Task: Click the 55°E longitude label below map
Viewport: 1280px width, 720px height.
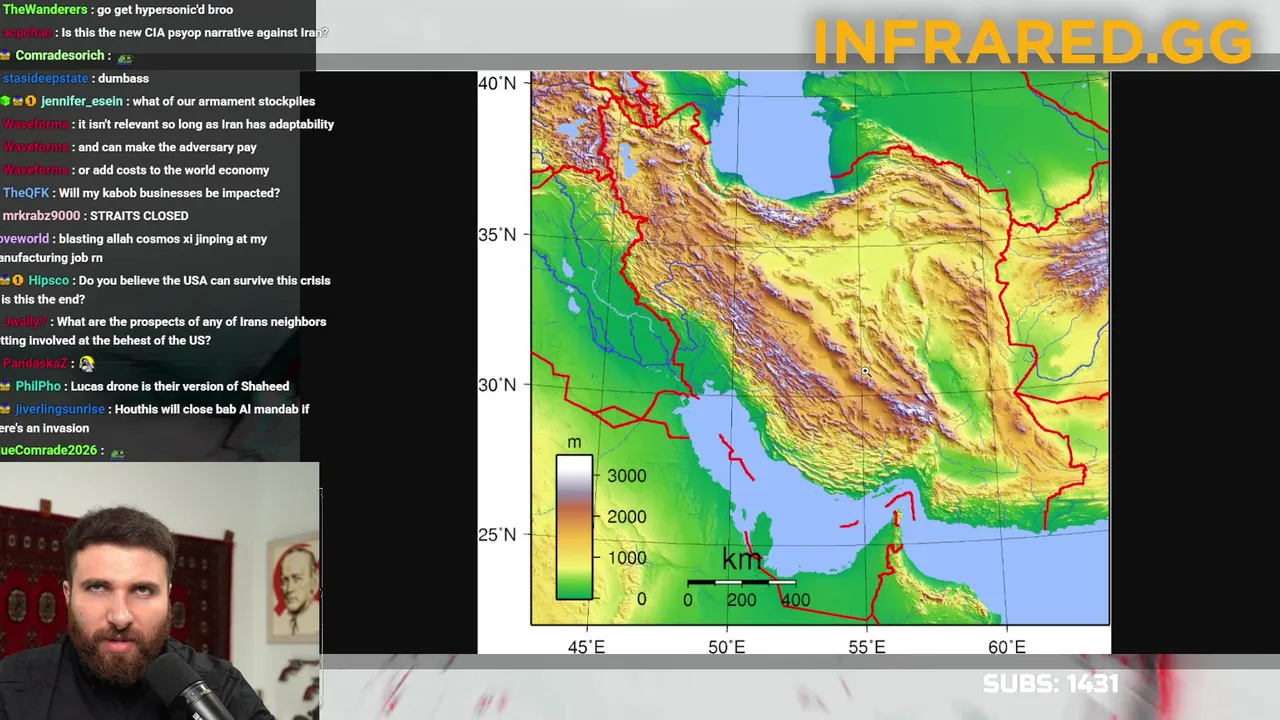Action: tap(866, 647)
